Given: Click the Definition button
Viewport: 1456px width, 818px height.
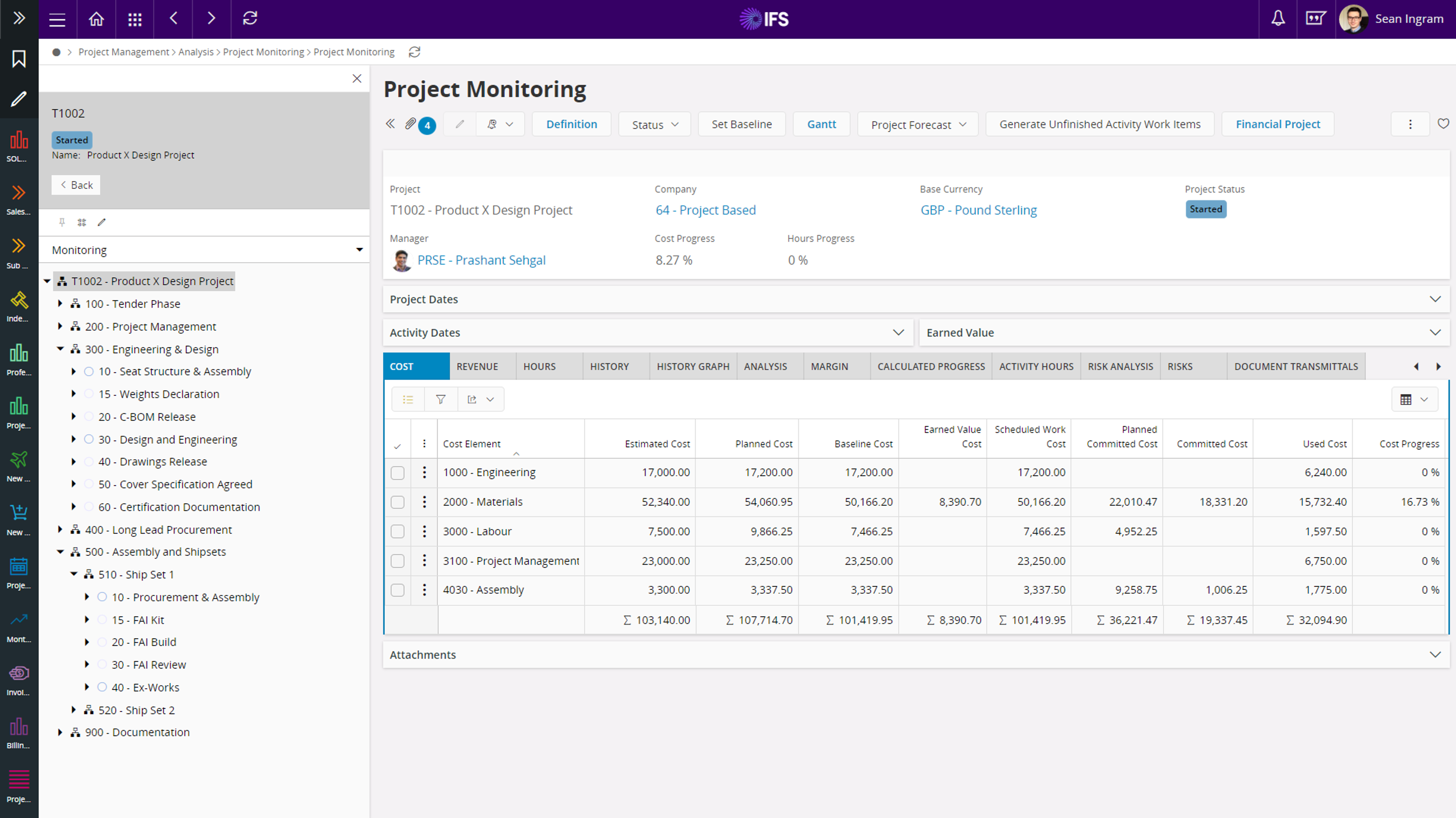Looking at the screenshot, I should (571, 124).
